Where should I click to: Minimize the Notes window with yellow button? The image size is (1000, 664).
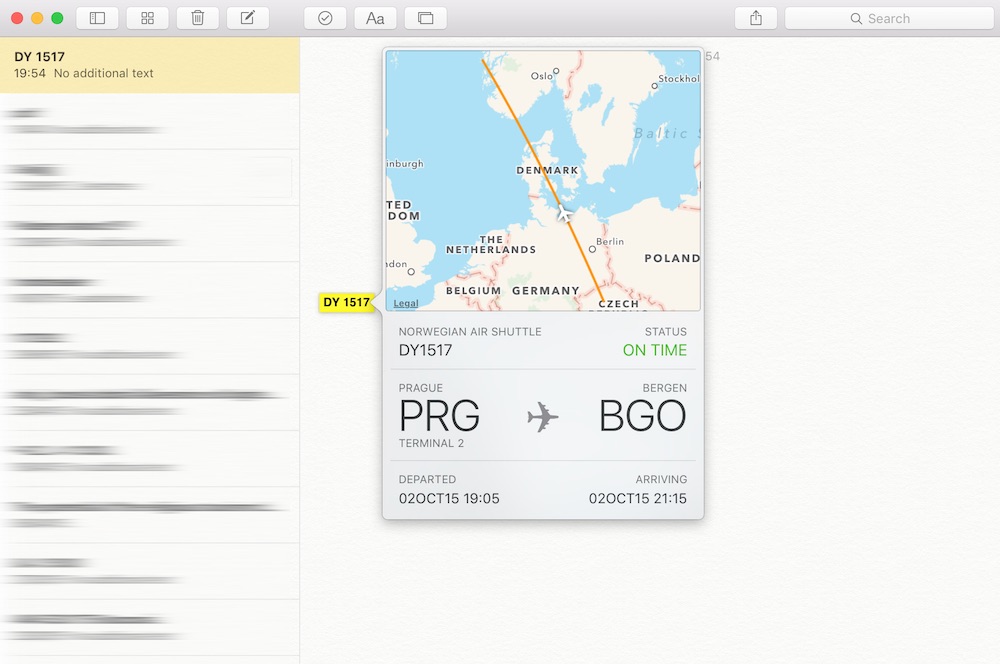[x=37, y=18]
